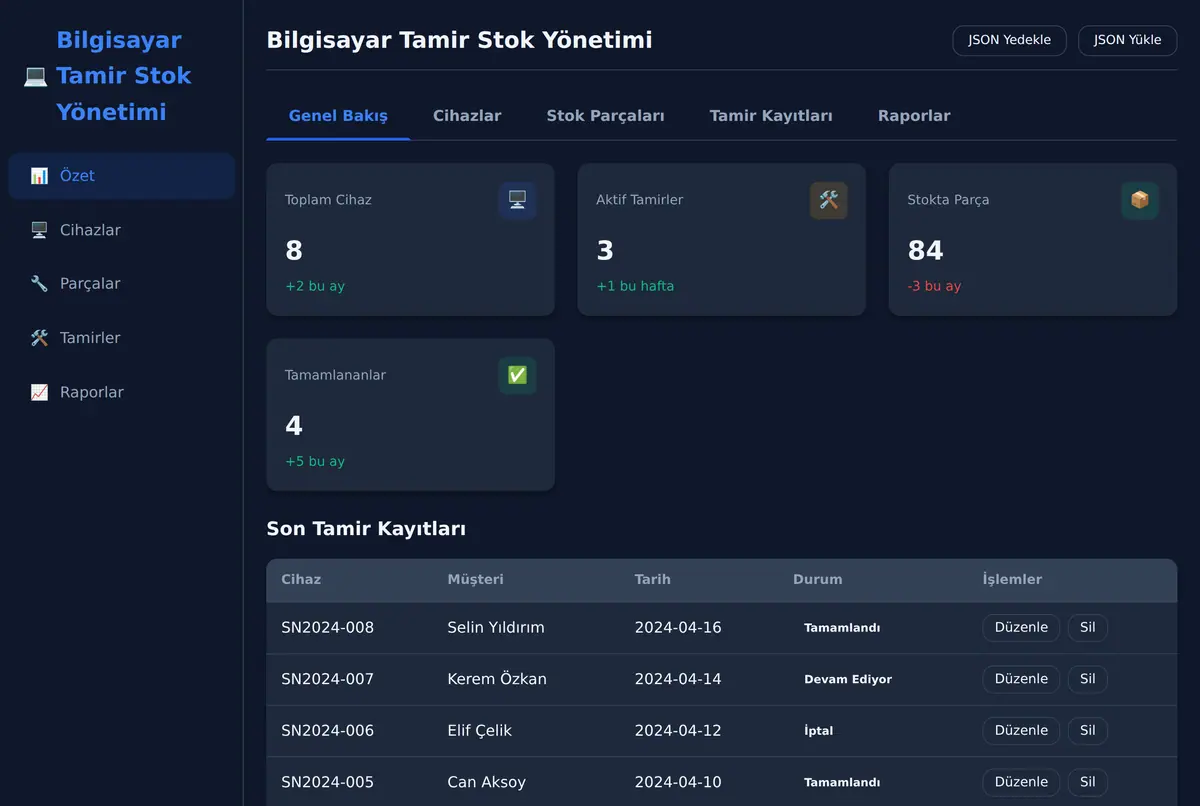Click the date 2024-04-16
The width and height of the screenshot is (1200, 806).
(x=678, y=628)
